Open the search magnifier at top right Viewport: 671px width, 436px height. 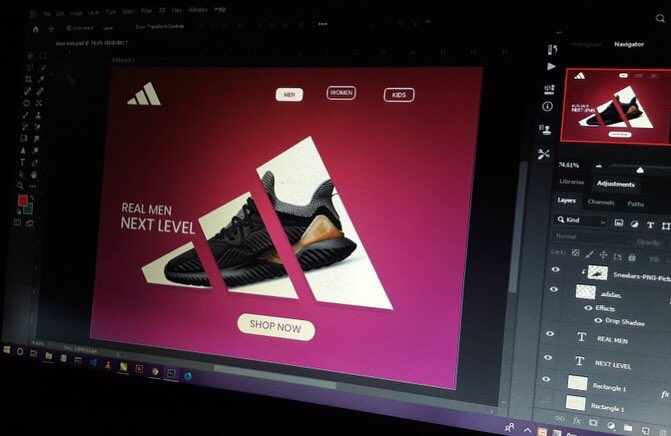[x=660, y=18]
